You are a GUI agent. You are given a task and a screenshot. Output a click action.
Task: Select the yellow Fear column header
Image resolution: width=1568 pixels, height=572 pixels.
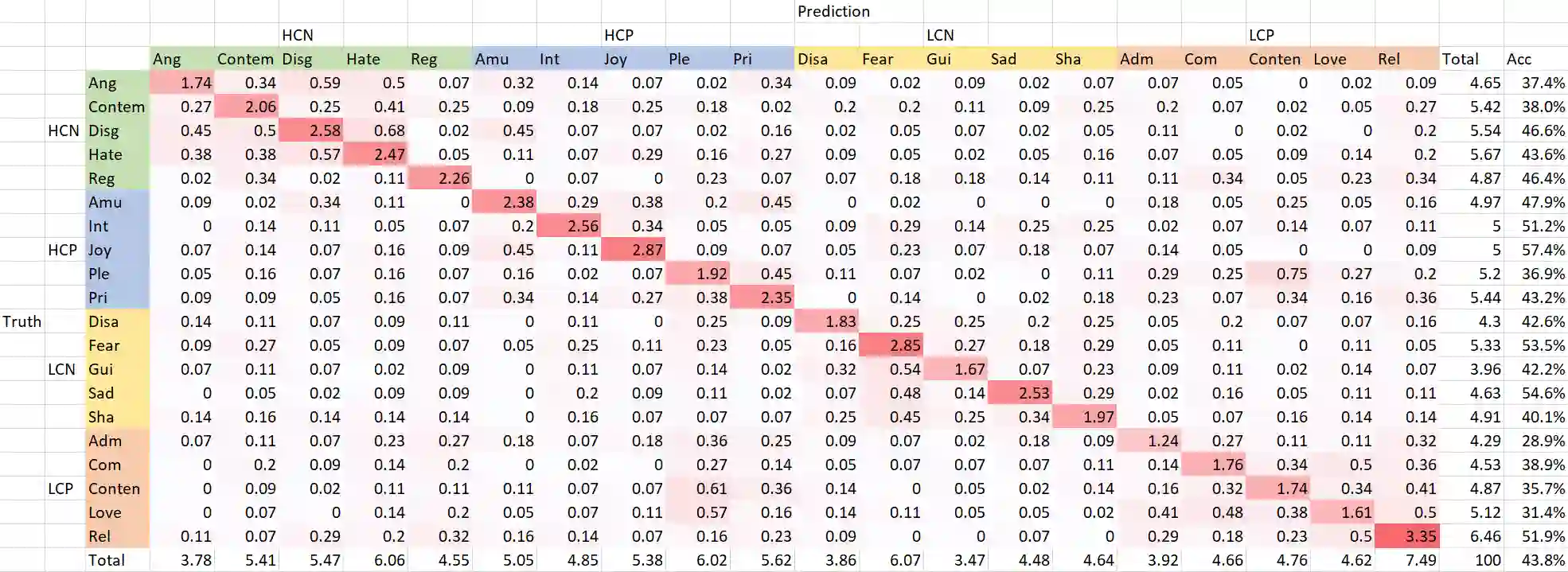(877, 59)
